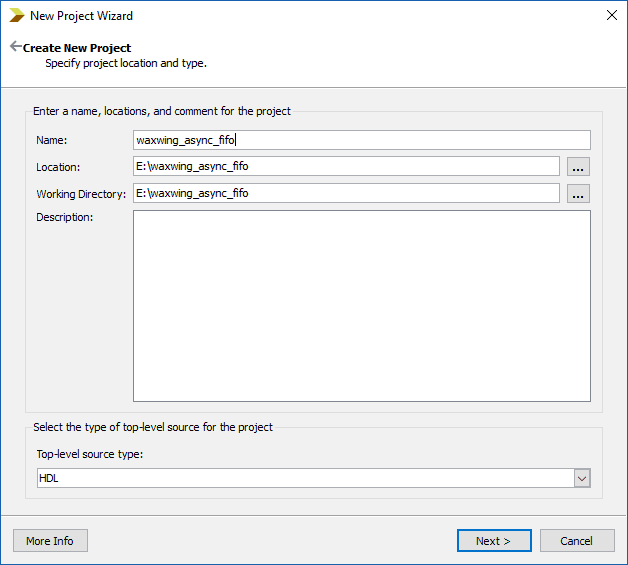
Task: Click the "Top-level source type:" label
Action: 90,454
